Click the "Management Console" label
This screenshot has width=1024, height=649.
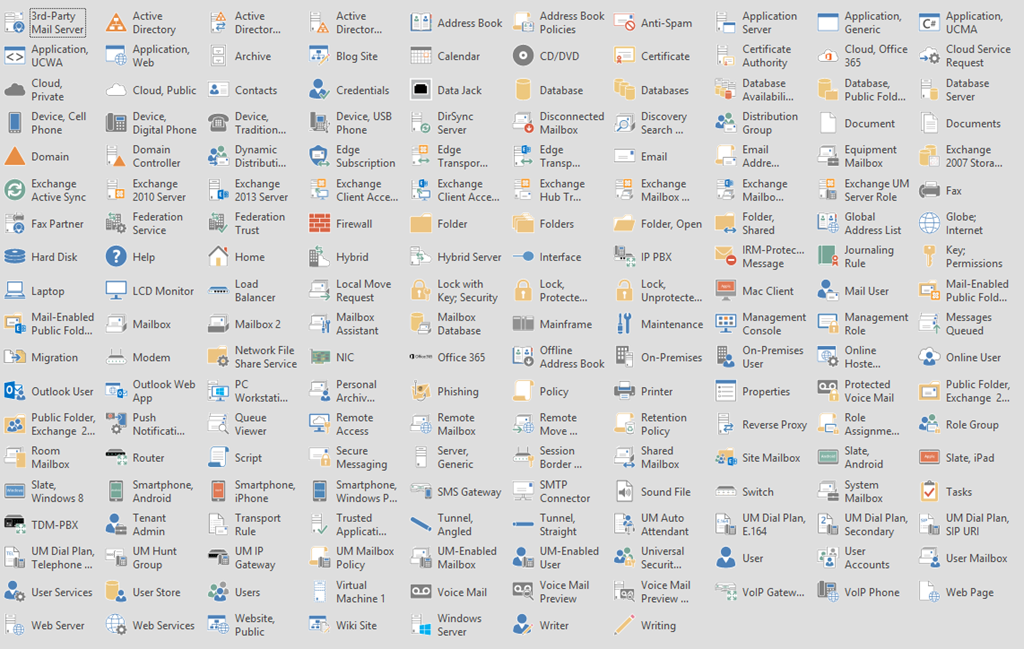coord(774,324)
